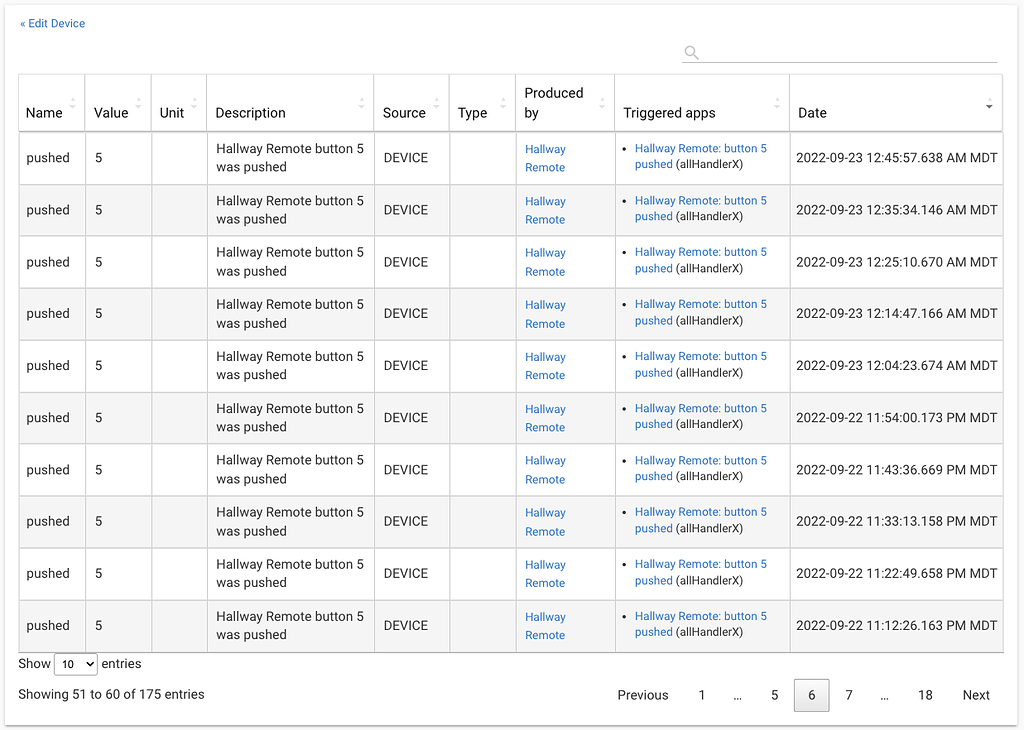The image size is (1024, 730).
Task: Open triggered app link for 12:35:34 event
Action: pyautogui.click(x=700, y=208)
